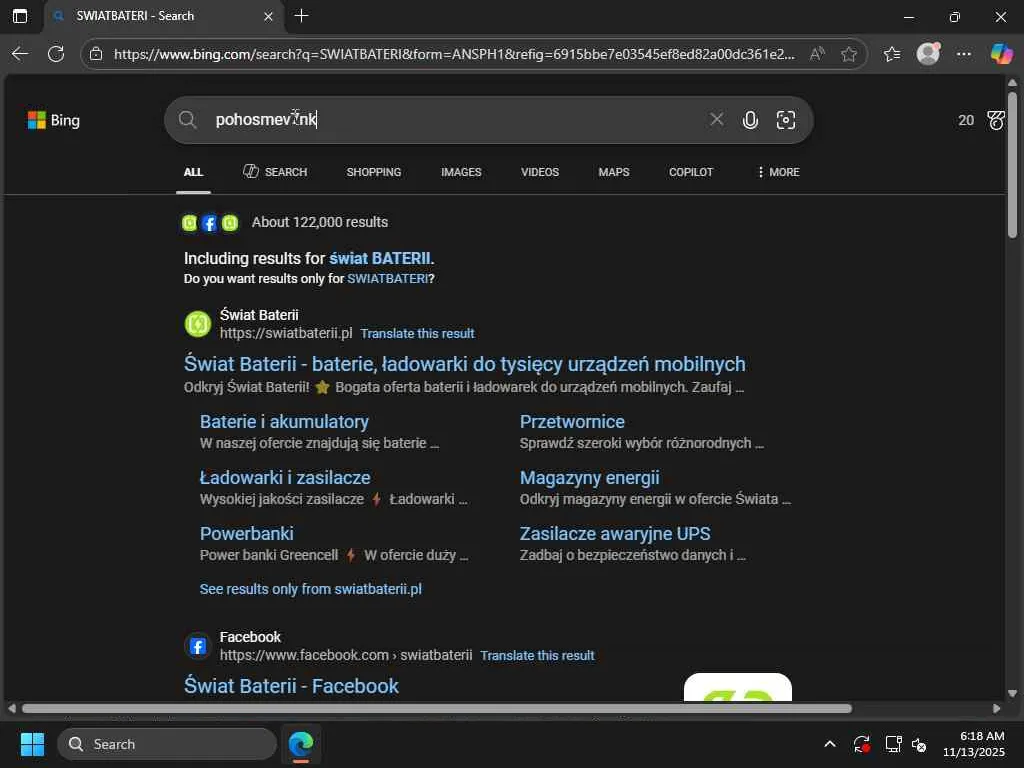Go back with the browser back arrow
Viewport: 1024px width, 768px height.
click(20, 54)
